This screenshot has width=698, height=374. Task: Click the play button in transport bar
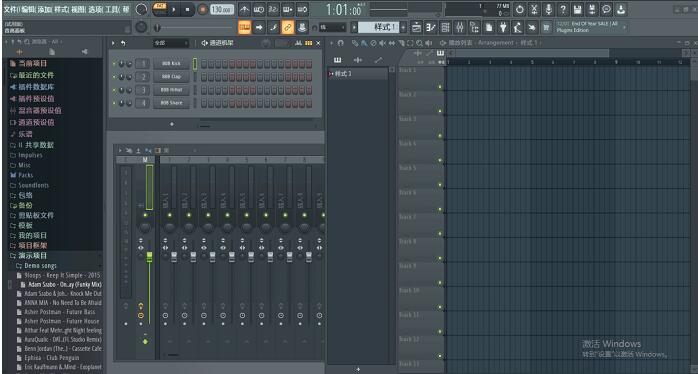174,9
